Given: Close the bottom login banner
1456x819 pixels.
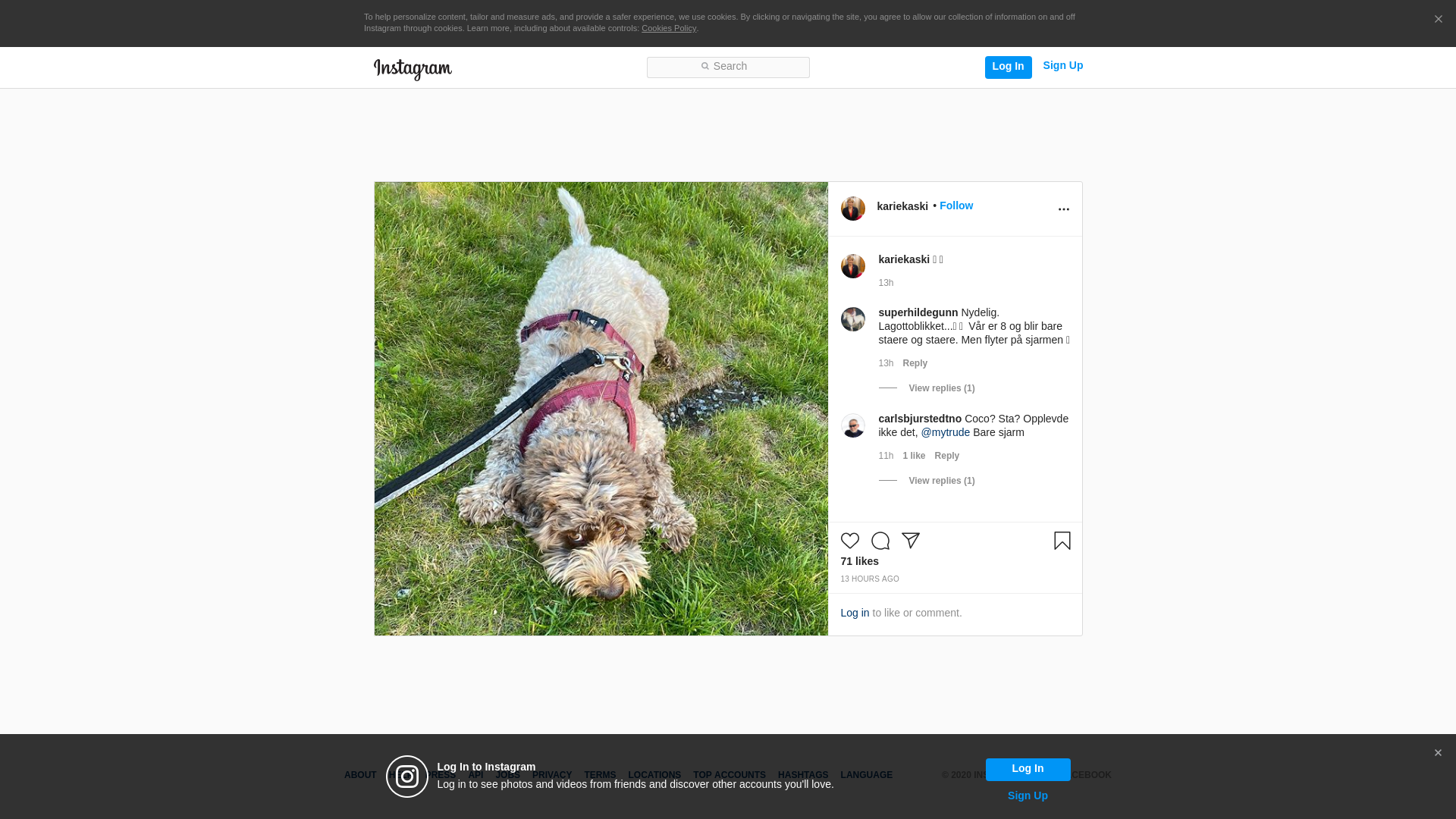Looking at the screenshot, I should tap(1437, 753).
